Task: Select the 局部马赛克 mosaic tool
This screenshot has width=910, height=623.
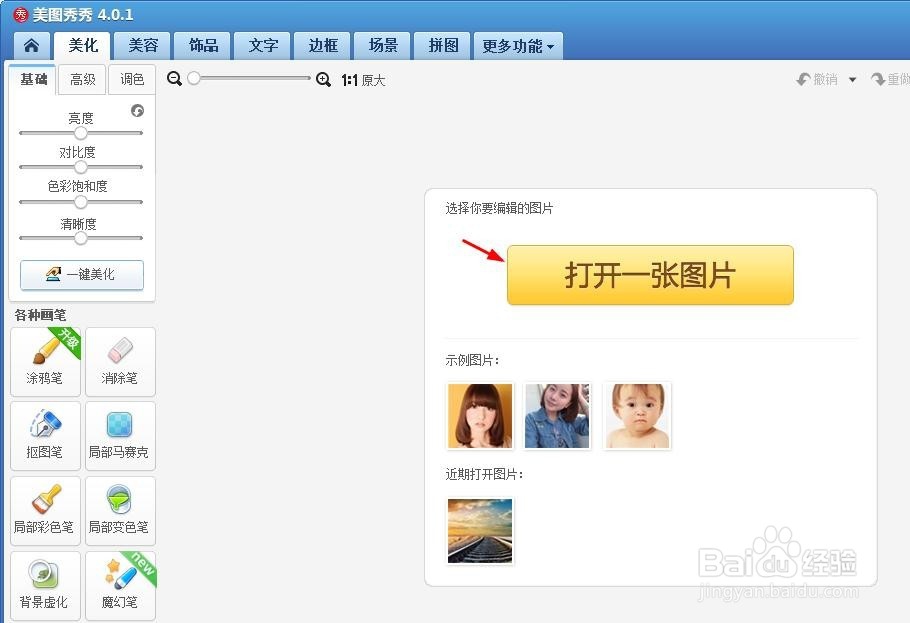Action: coord(120,436)
